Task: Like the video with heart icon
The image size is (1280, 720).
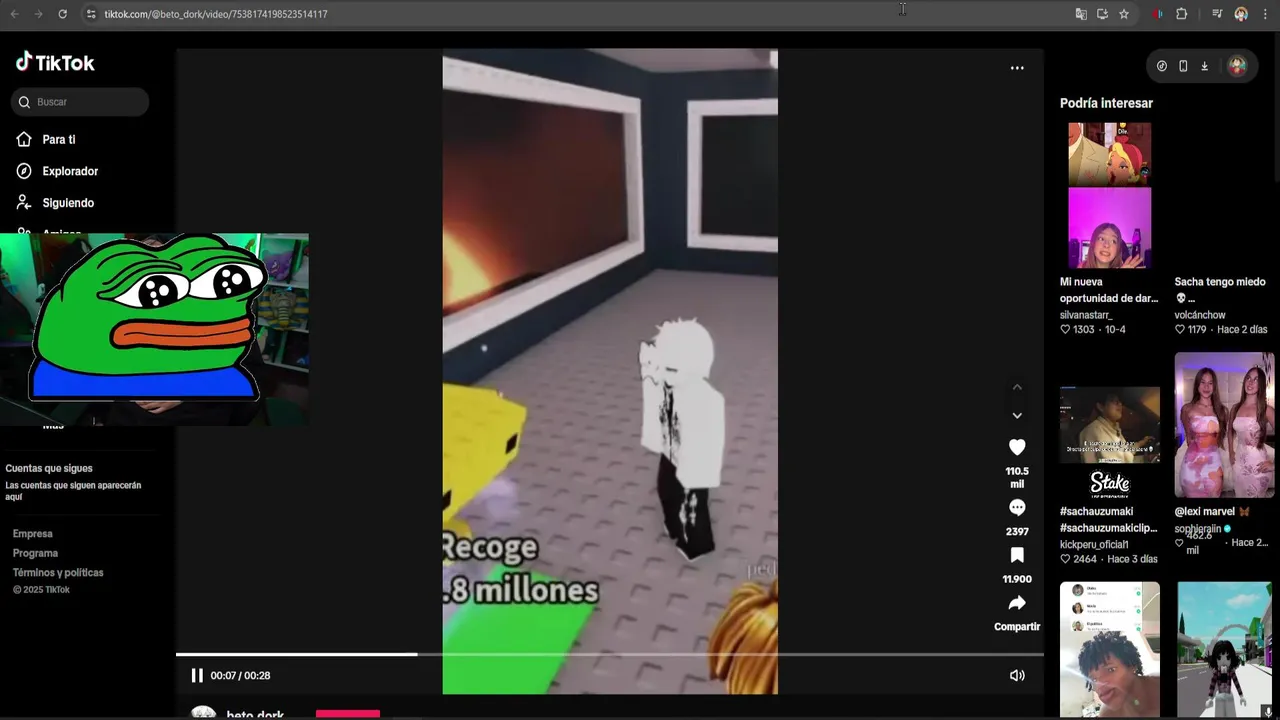Action: (x=1017, y=447)
